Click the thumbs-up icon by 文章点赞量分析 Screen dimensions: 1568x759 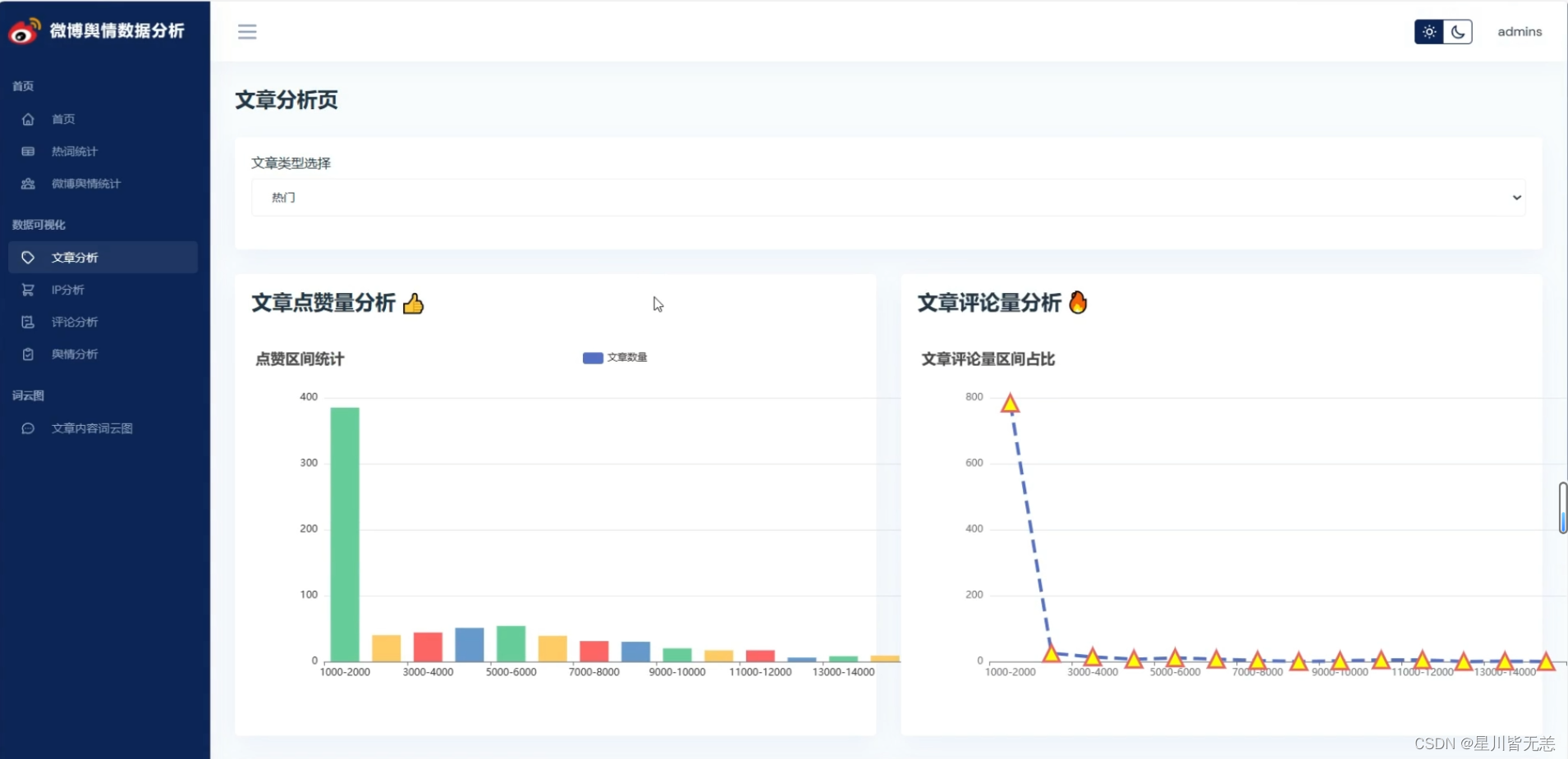[x=413, y=304]
